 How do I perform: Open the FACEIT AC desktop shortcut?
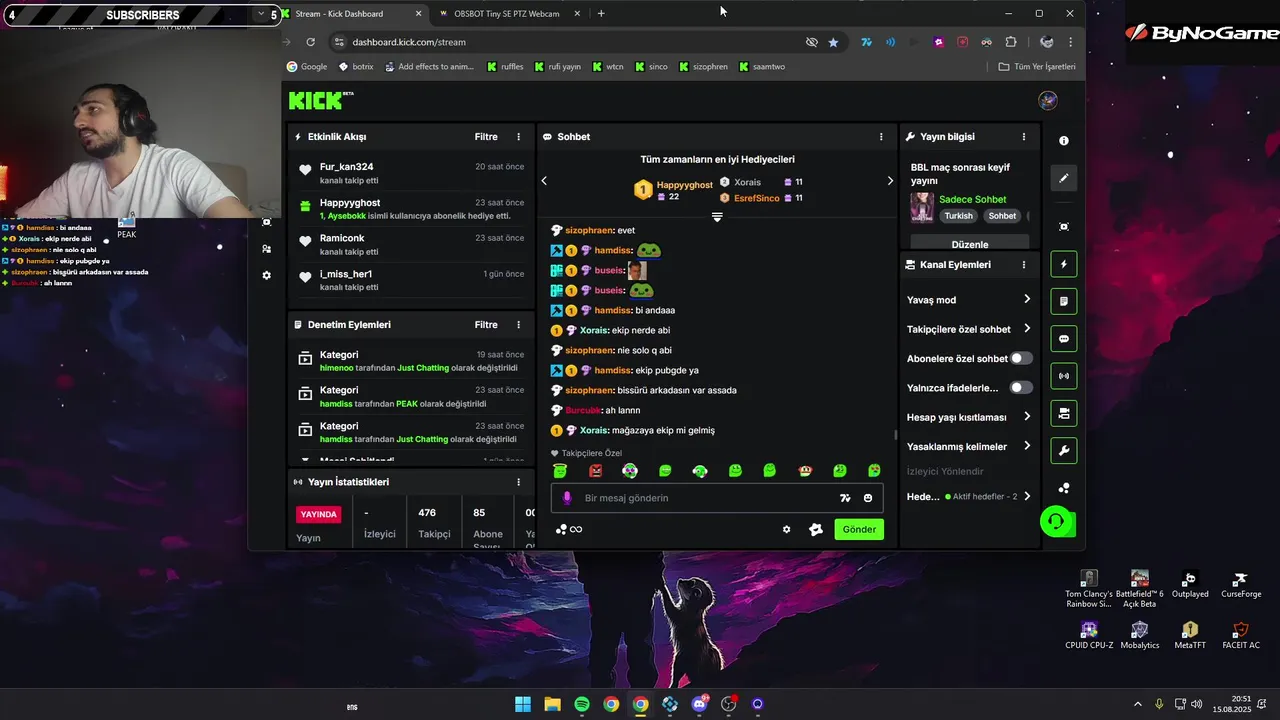coord(1240,636)
